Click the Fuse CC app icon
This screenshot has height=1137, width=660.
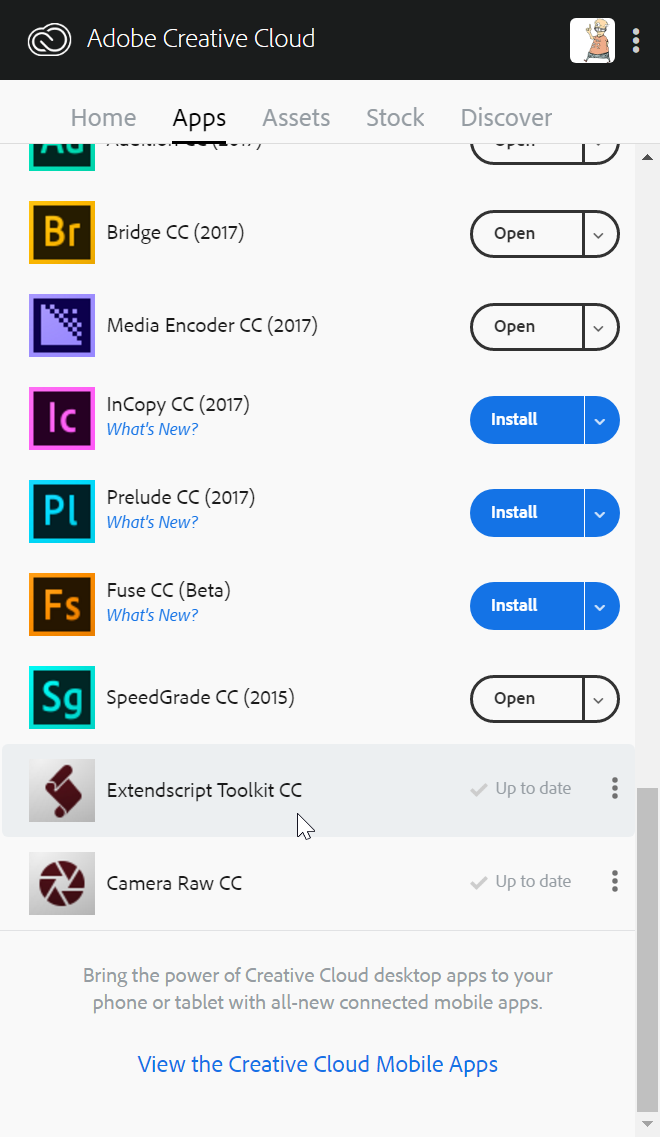coord(62,605)
